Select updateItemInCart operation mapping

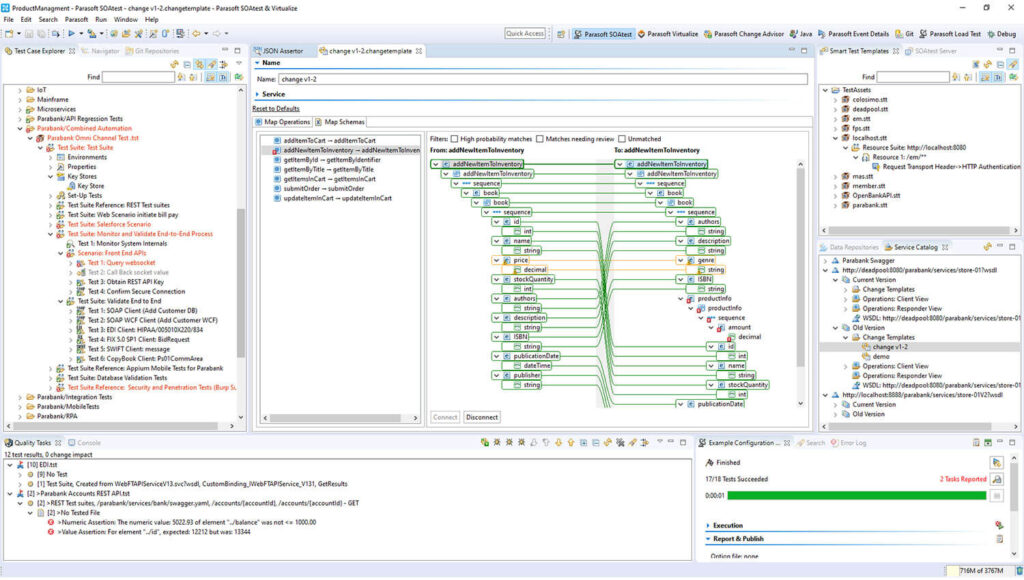[337, 199]
